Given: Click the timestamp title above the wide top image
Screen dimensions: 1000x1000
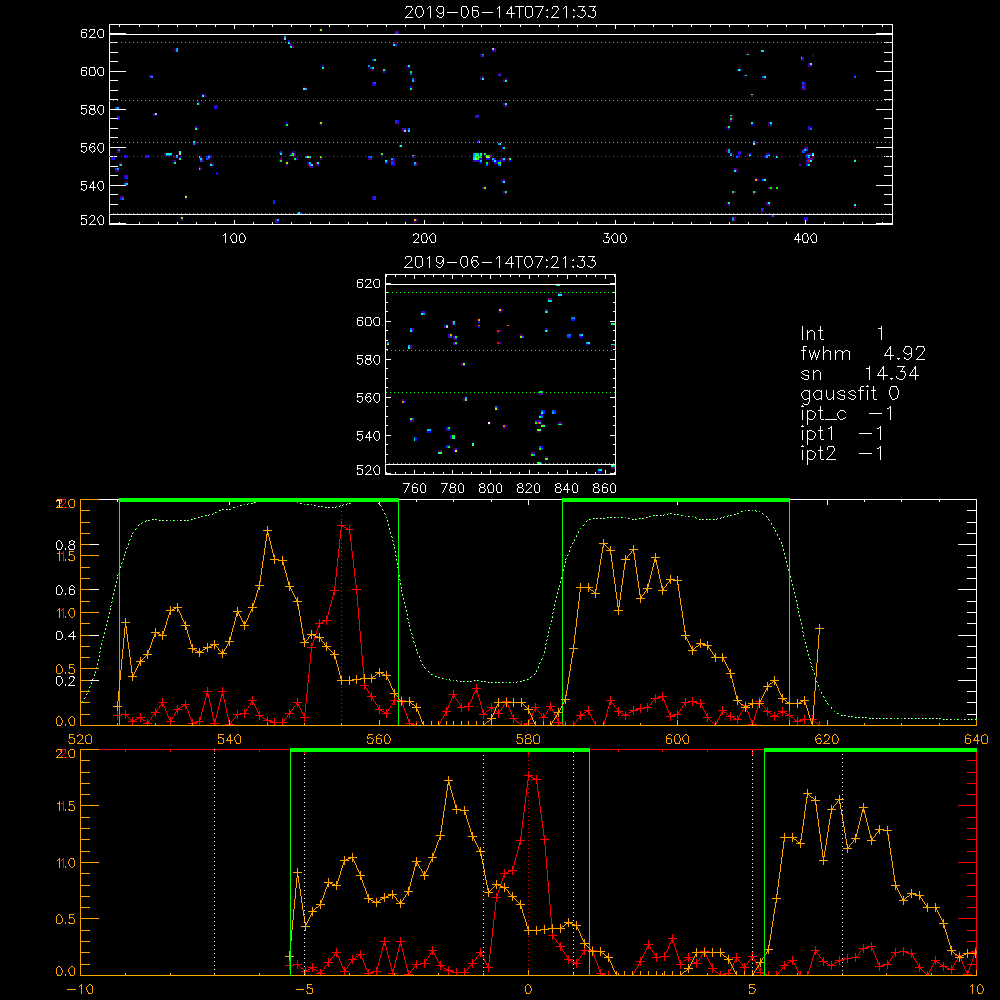Looking at the screenshot, I should click(500, 12).
